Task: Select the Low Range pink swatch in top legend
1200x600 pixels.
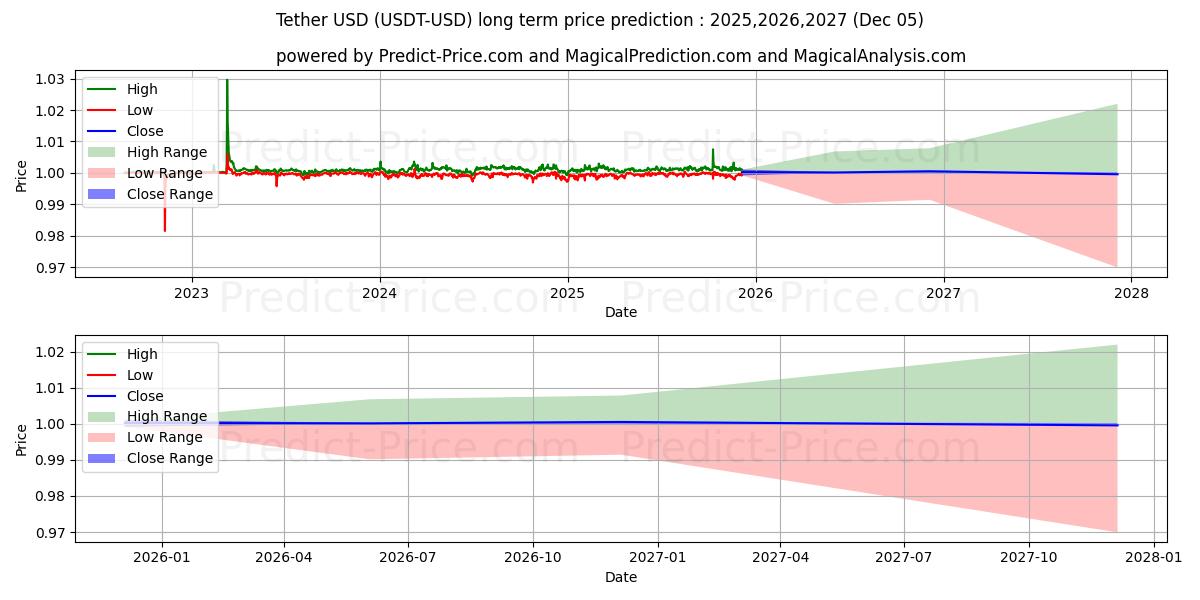Action: (100, 173)
